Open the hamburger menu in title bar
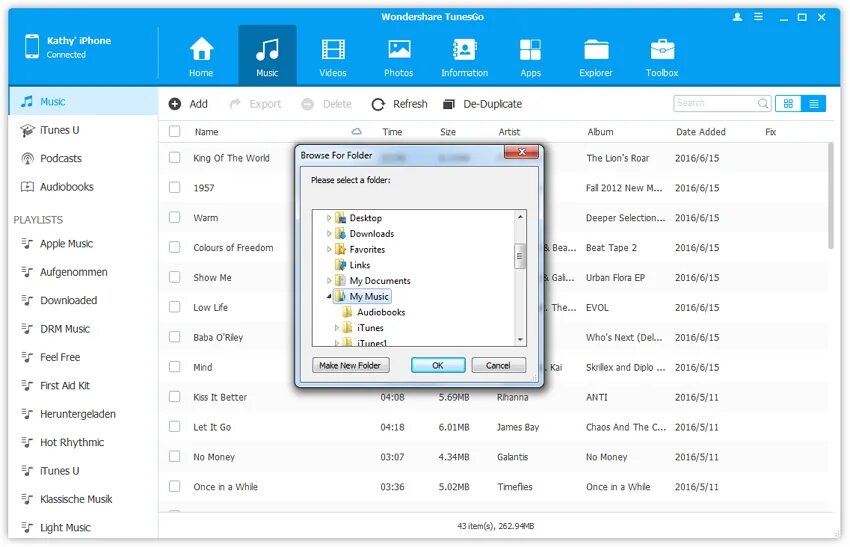 point(758,17)
